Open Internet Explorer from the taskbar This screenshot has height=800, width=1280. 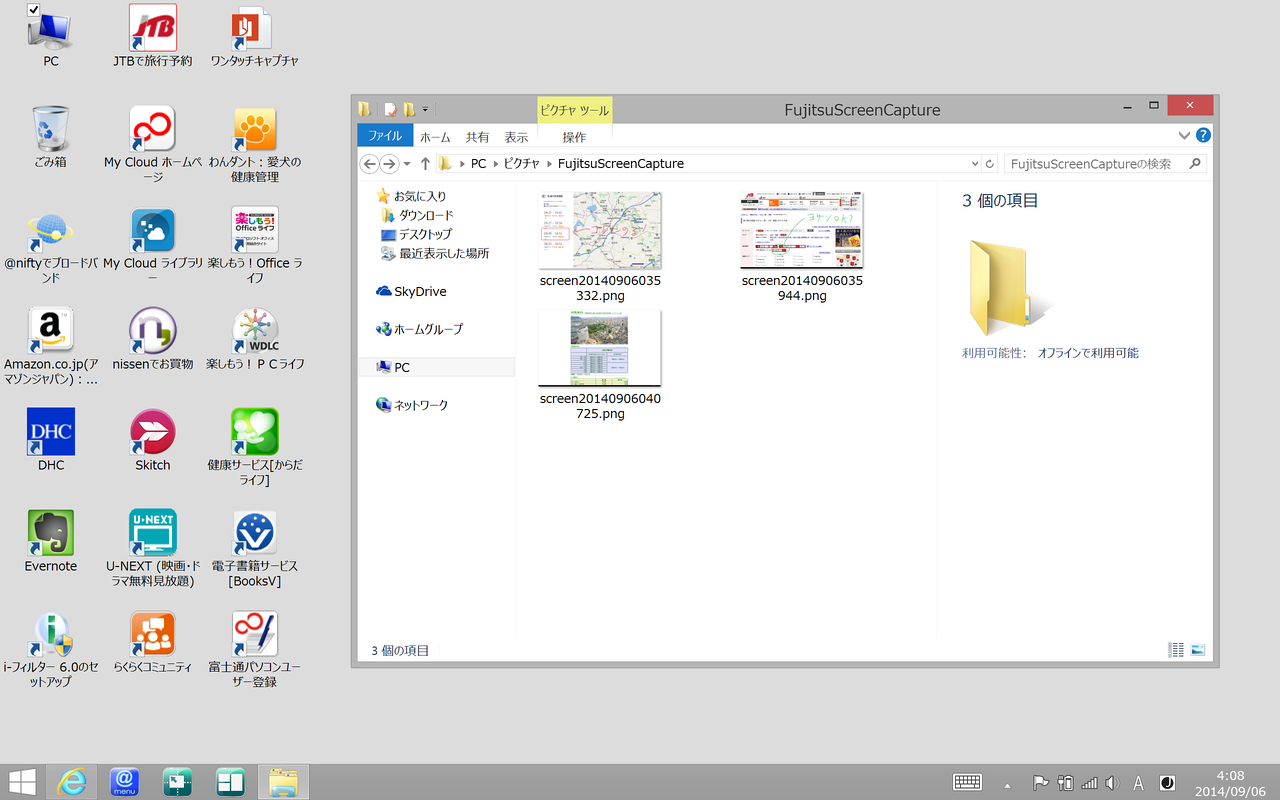(x=72, y=782)
